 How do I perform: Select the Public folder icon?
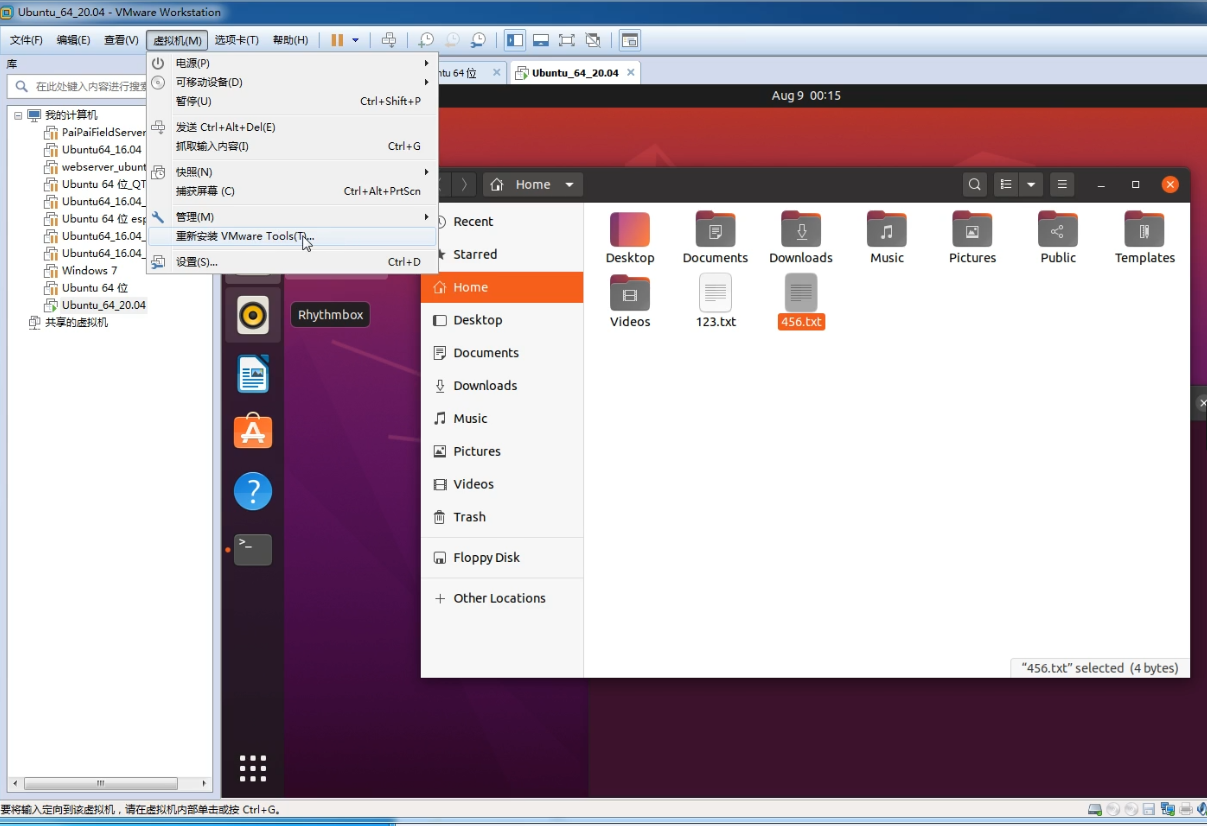(x=1058, y=230)
